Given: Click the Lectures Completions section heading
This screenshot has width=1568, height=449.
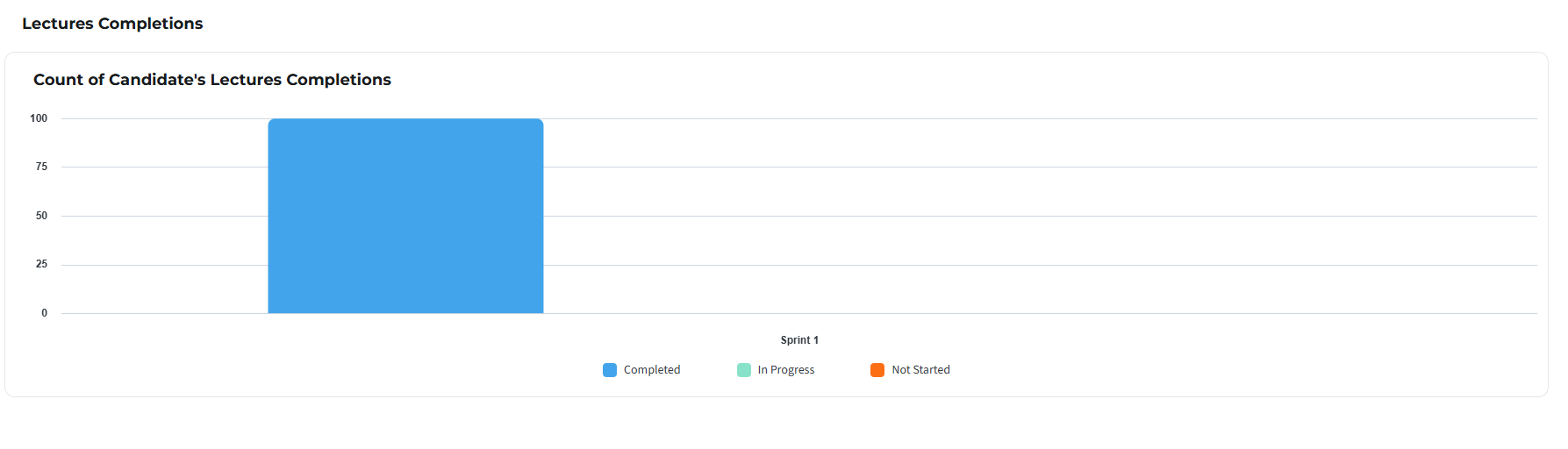Looking at the screenshot, I should [112, 24].
